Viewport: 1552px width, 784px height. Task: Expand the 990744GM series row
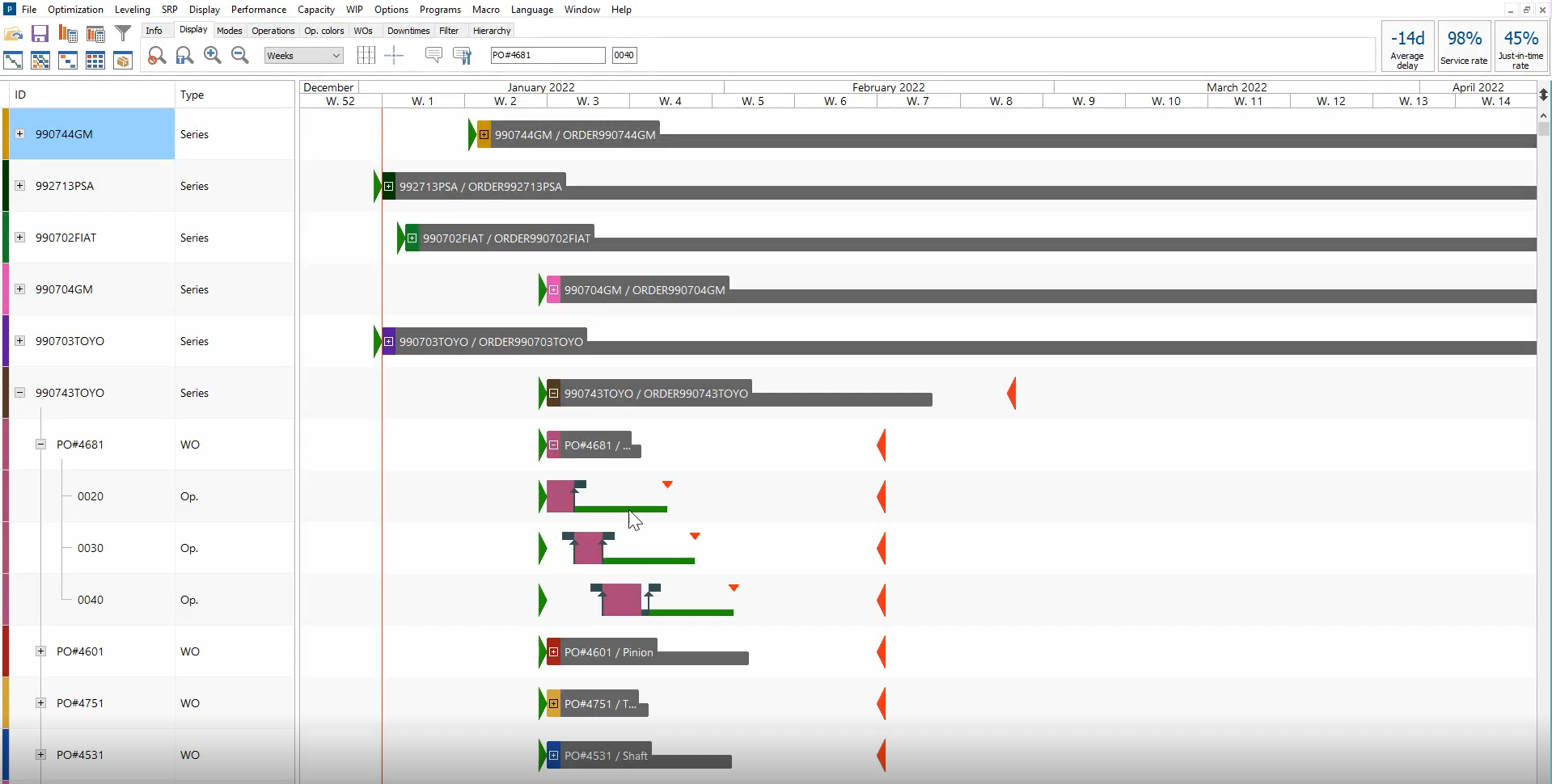(19, 134)
